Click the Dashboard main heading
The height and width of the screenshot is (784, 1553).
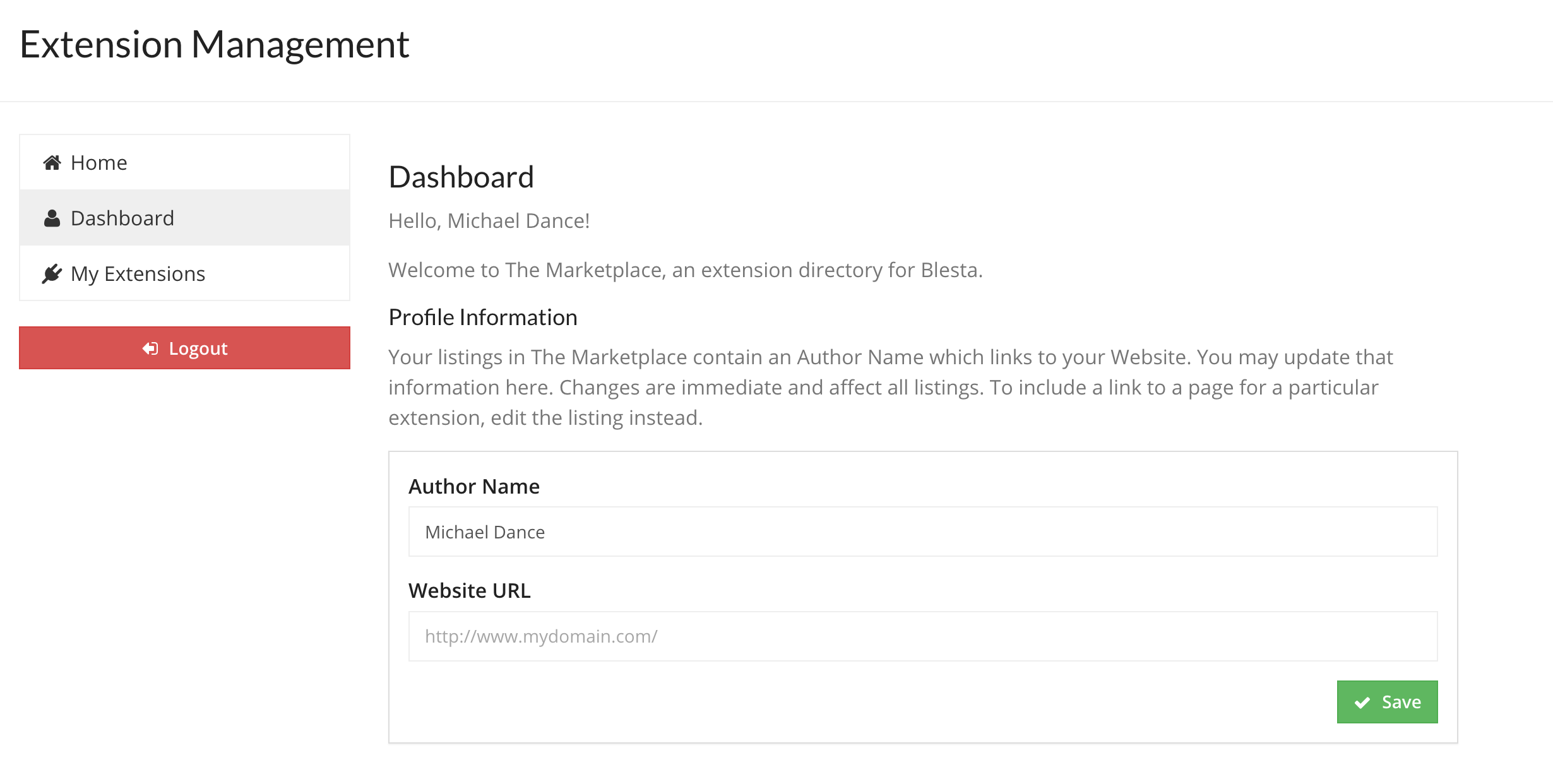click(461, 177)
